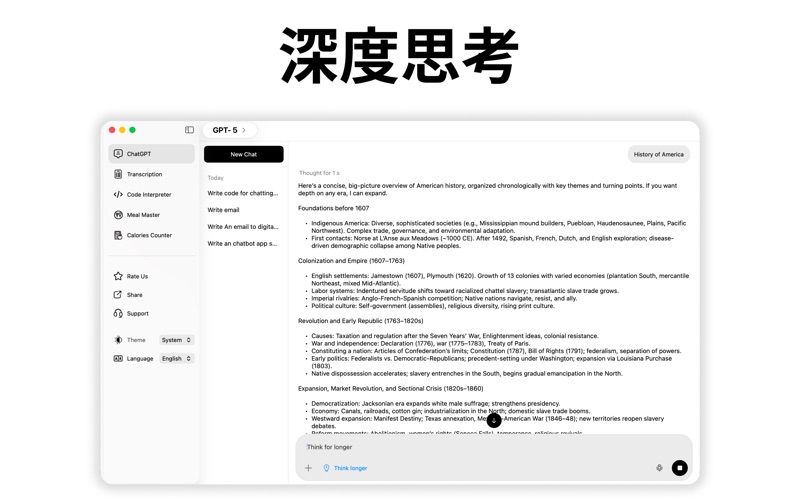Click the ChatGPT chat bubble icon
This screenshot has height=500, width=800.
[118, 154]
